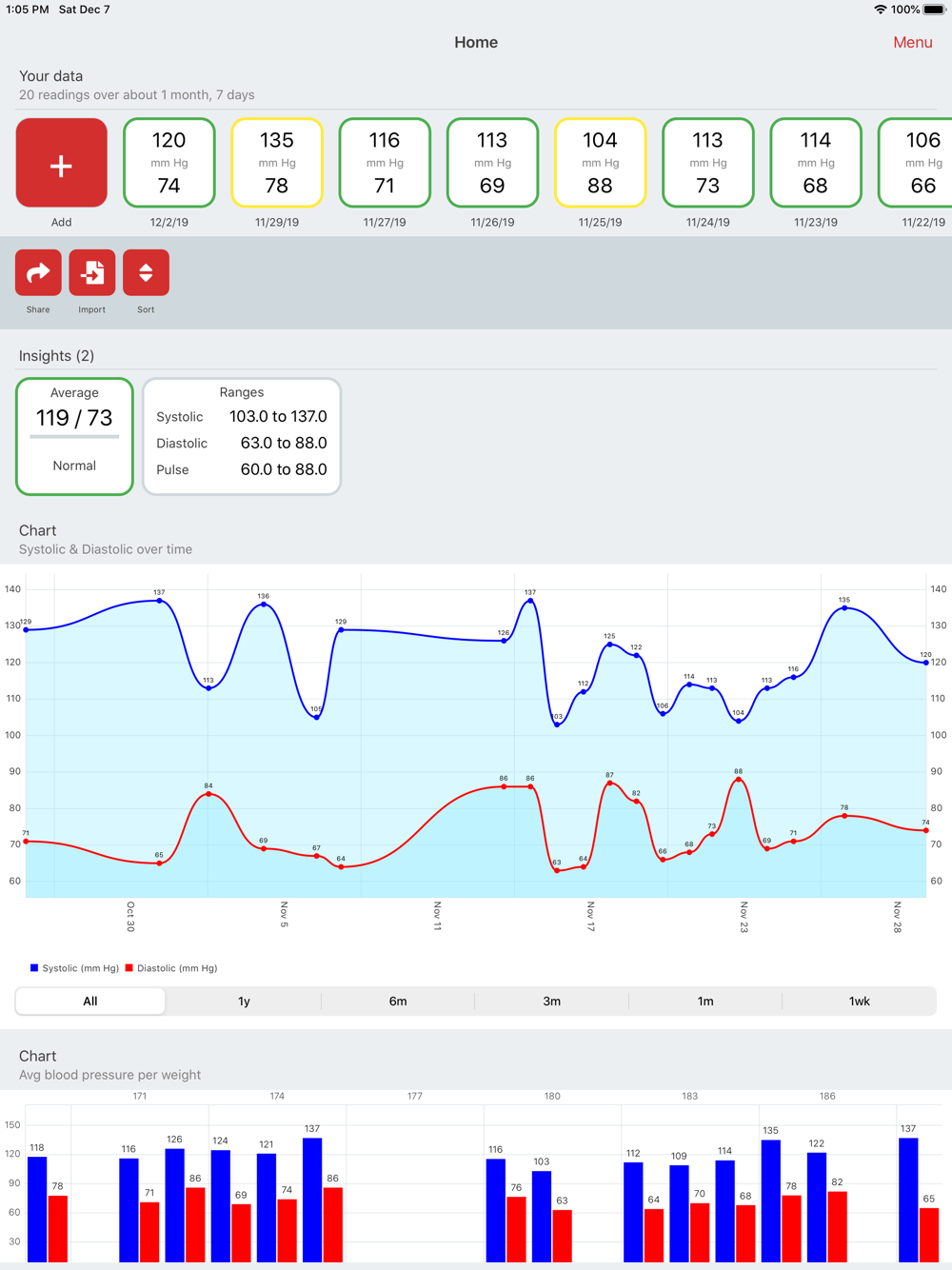
Task: Open the Average 119 / 73 insight card
Action: click(74, 436)
